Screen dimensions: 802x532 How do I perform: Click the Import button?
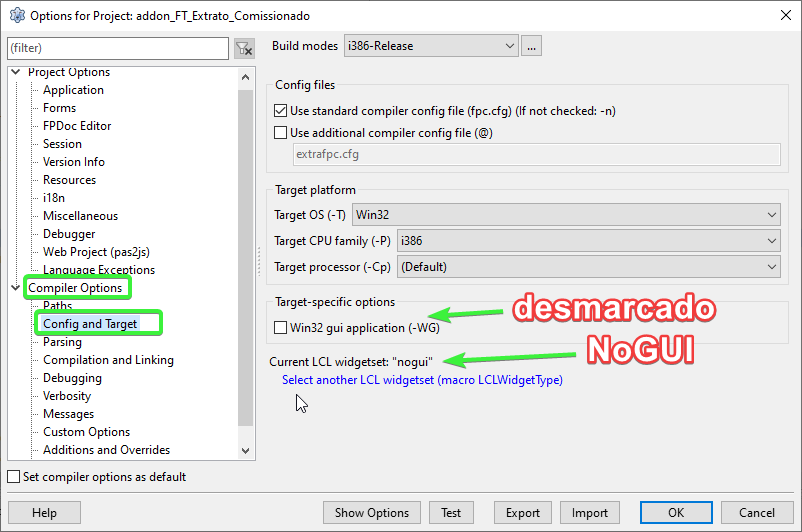coord(590,513)
